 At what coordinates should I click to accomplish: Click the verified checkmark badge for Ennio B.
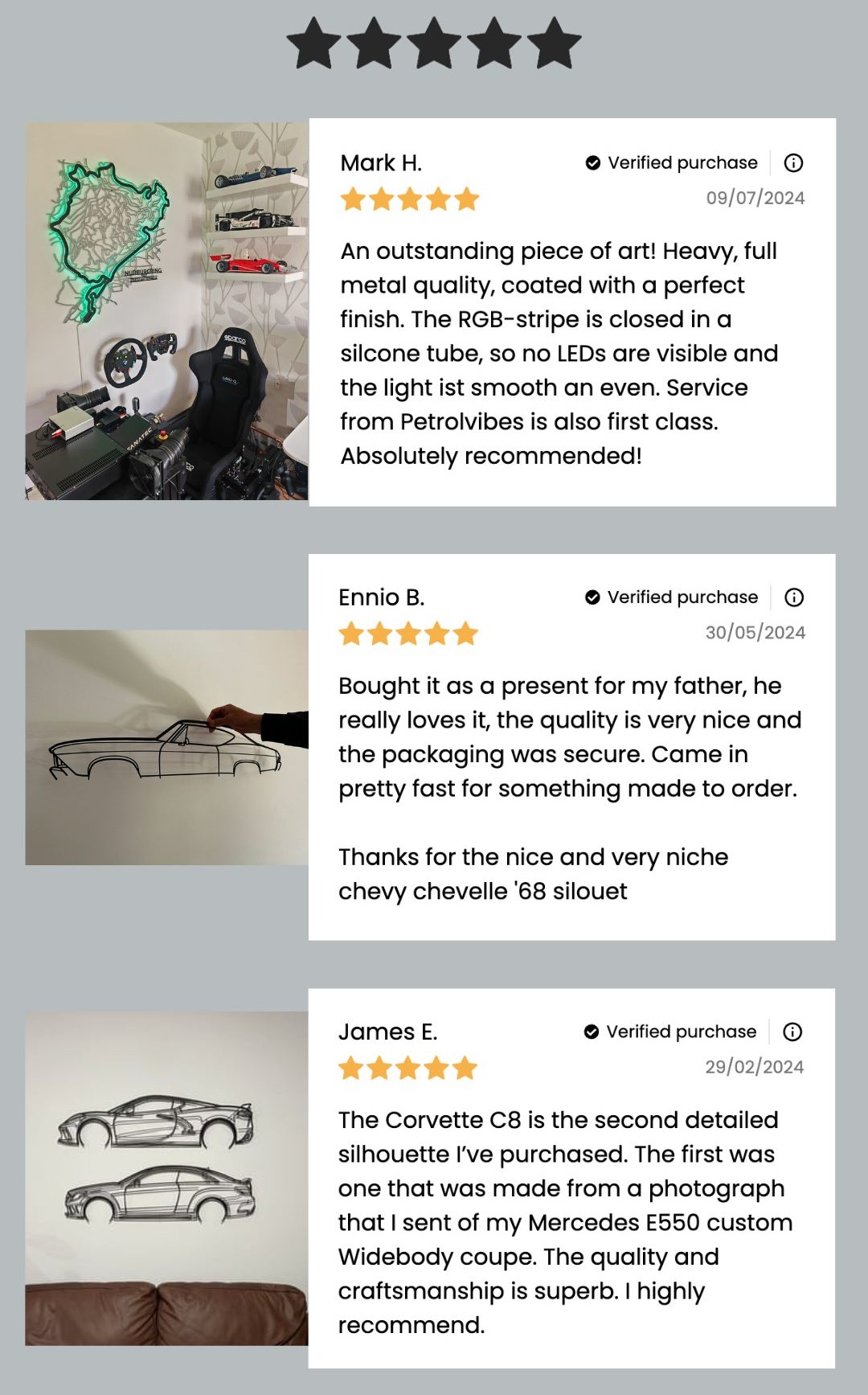pyautogui.click(x=592, y=597)
